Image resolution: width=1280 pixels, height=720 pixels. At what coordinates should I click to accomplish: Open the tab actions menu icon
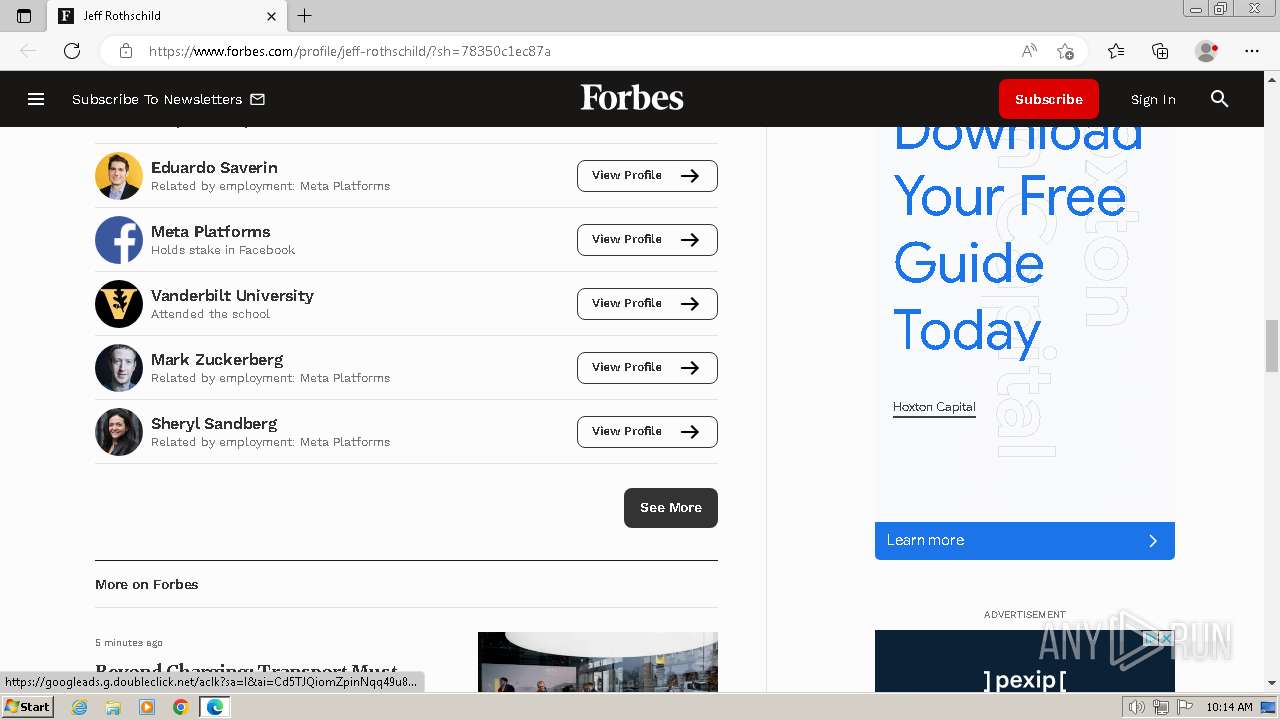(x=24, y=16)
